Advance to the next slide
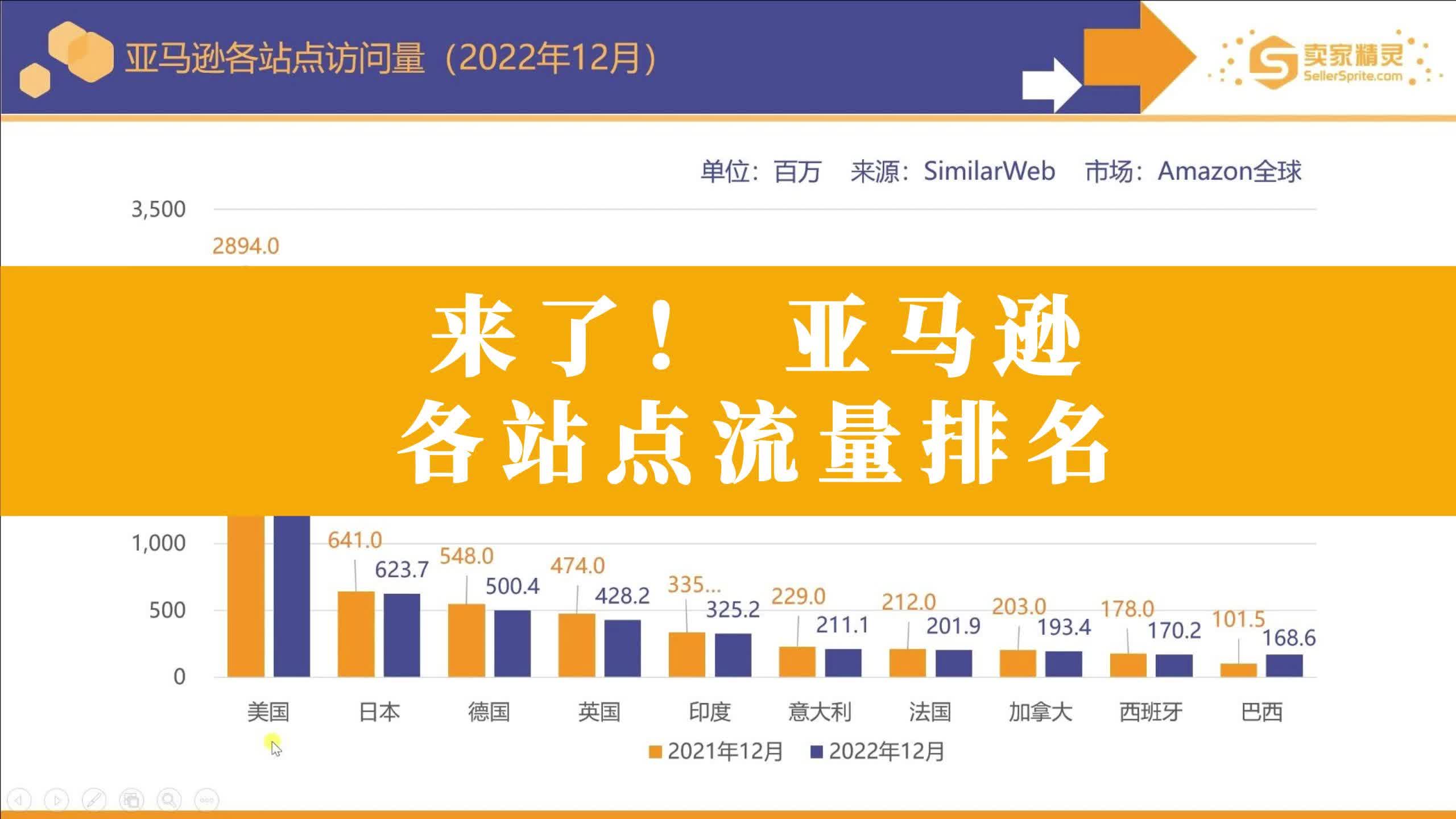 (x=56, y=800)
